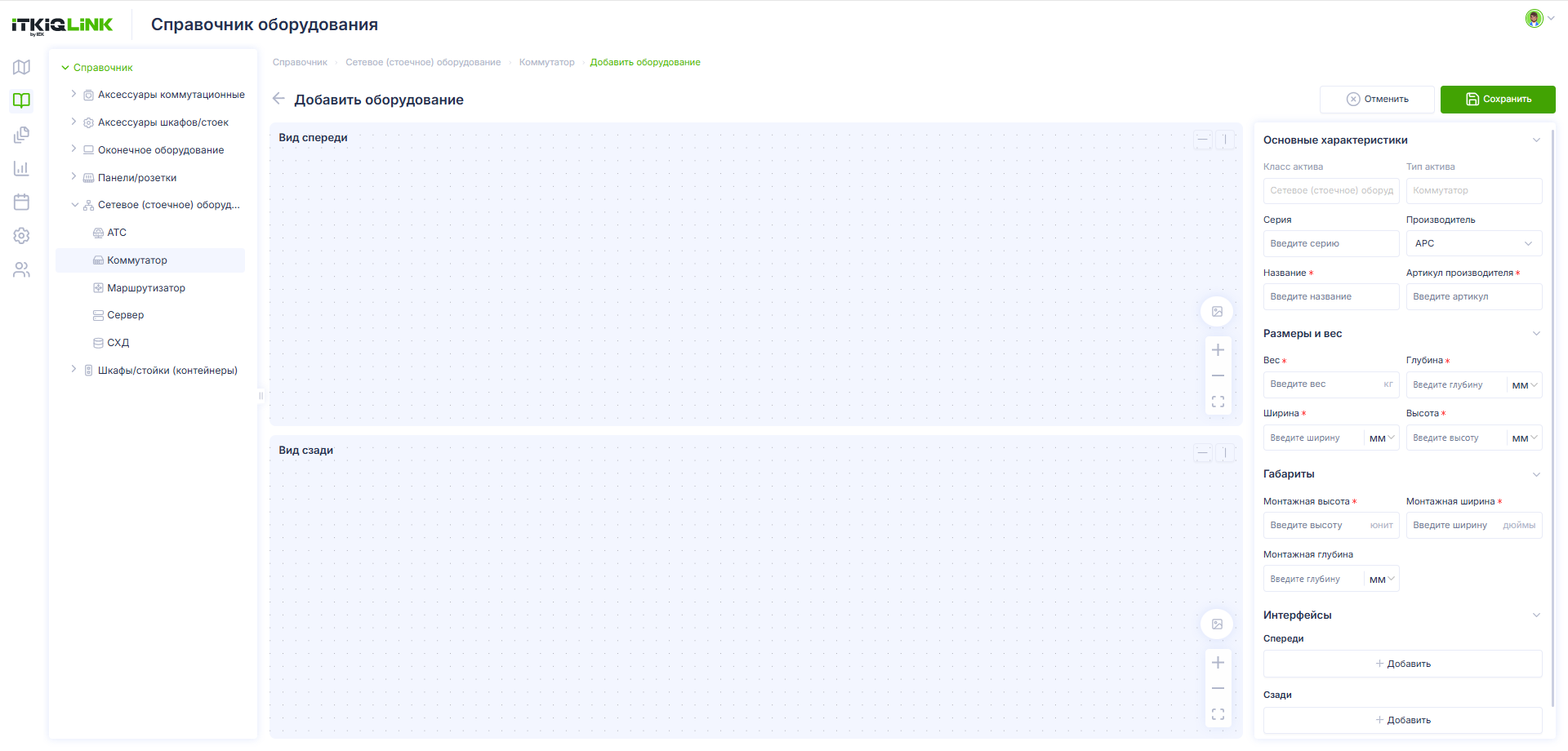Open the calendar icon in sidebar
Image resolution: width=1568 pixels, height=751 pixels.
point(22,202)
